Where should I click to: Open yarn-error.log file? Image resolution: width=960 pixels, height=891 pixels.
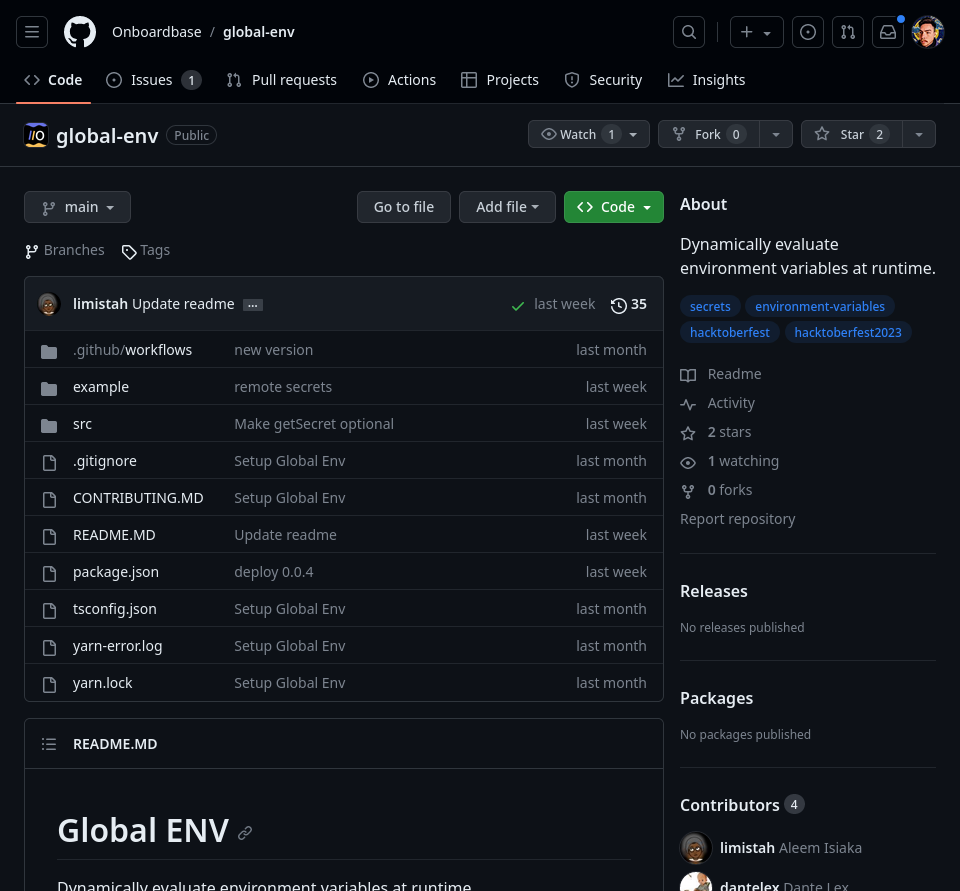[x=118, y=646]
